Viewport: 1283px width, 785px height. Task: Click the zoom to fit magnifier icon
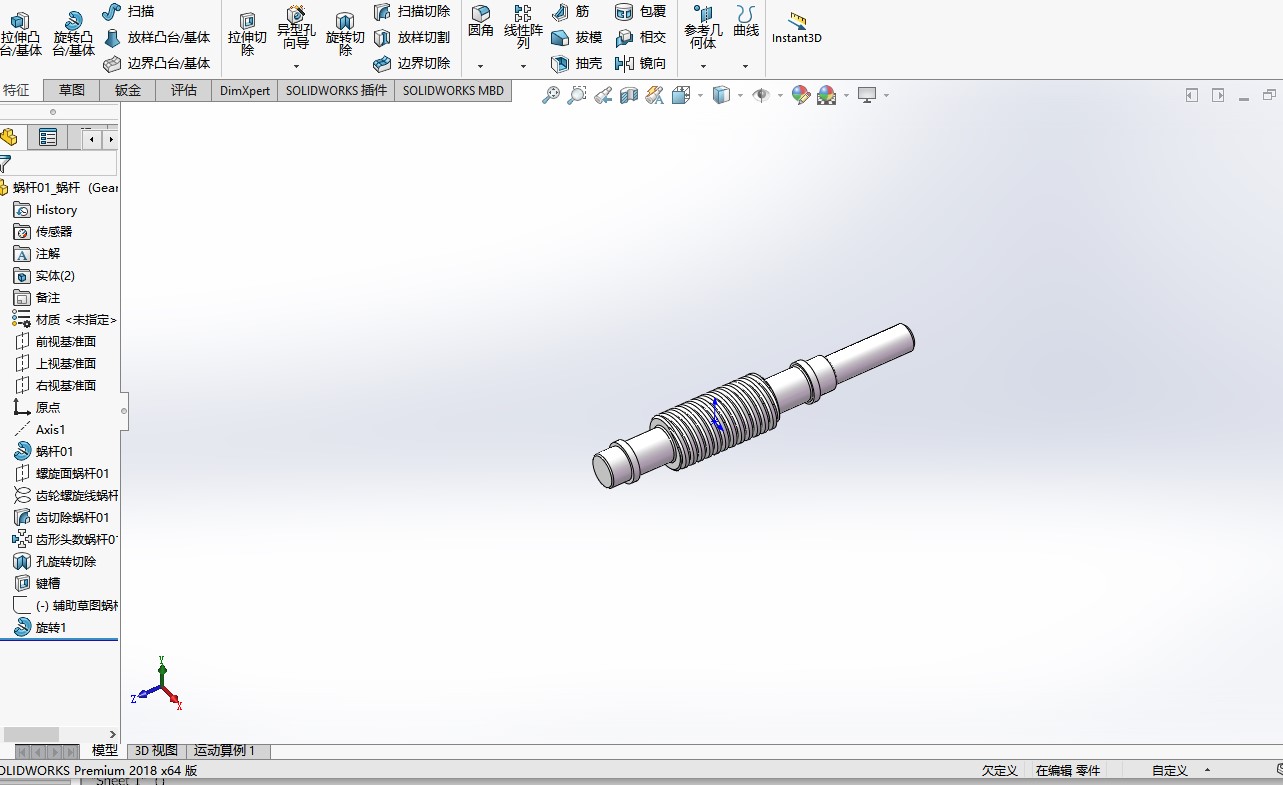tap(551, 95)
